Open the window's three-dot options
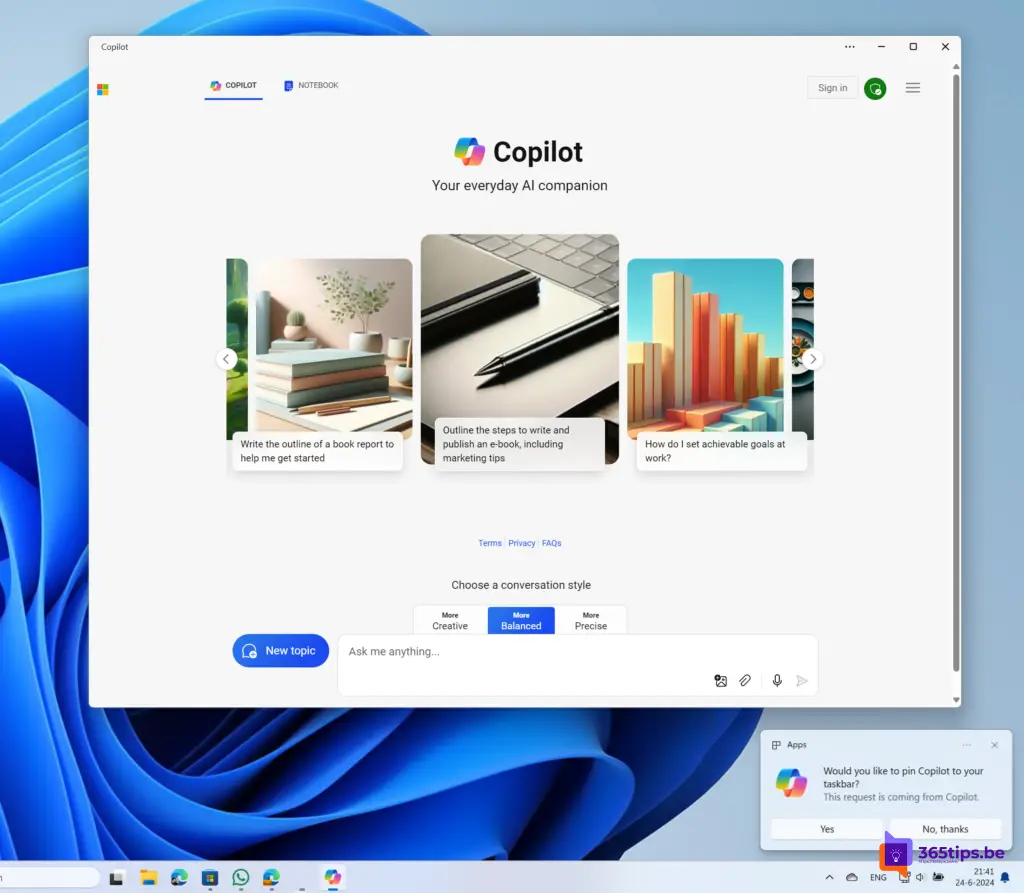 pyautogui.click(x=850, y=46)
